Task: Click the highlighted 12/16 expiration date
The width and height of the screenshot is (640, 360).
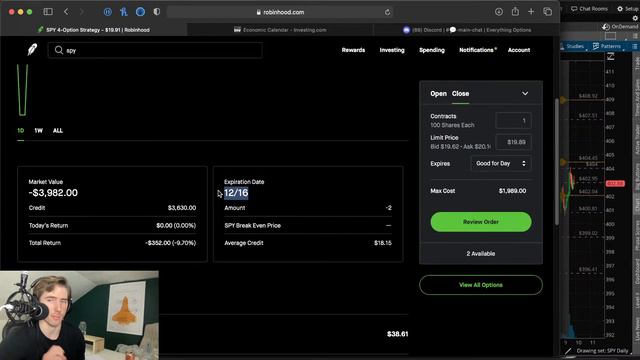Action: (x=236, y=193)
